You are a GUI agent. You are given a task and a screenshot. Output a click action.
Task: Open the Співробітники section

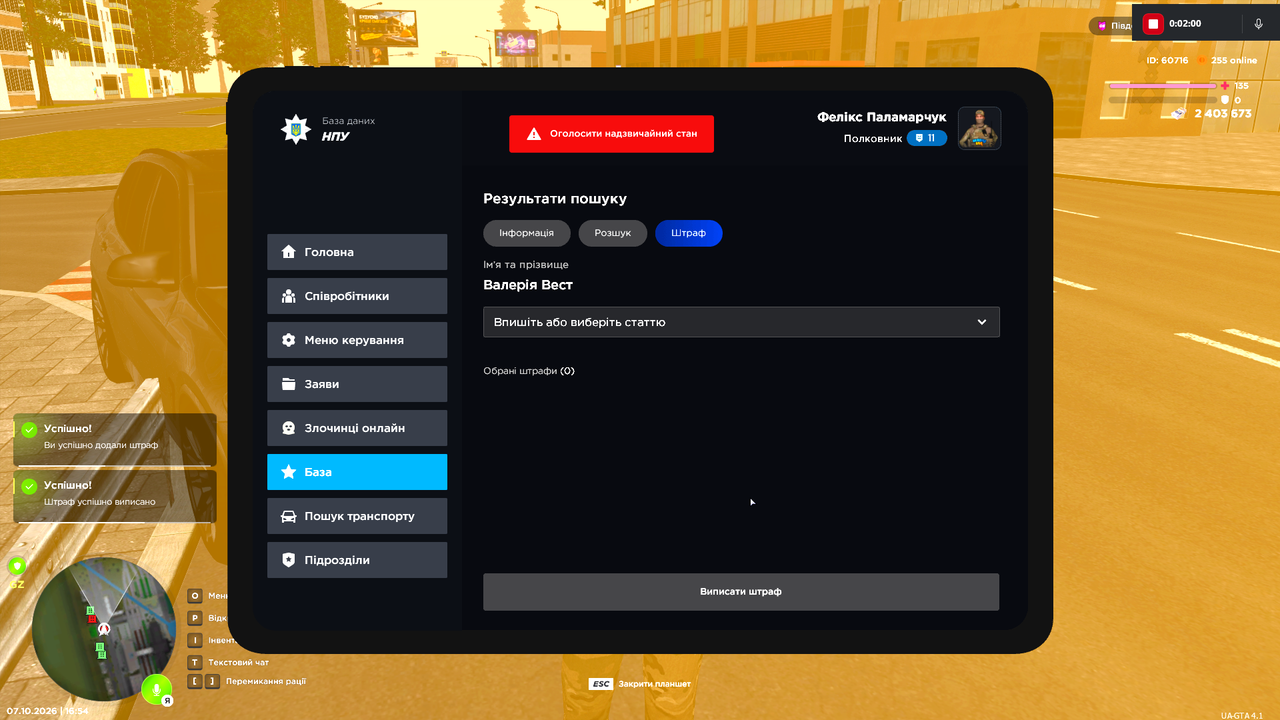coord(357,296)
